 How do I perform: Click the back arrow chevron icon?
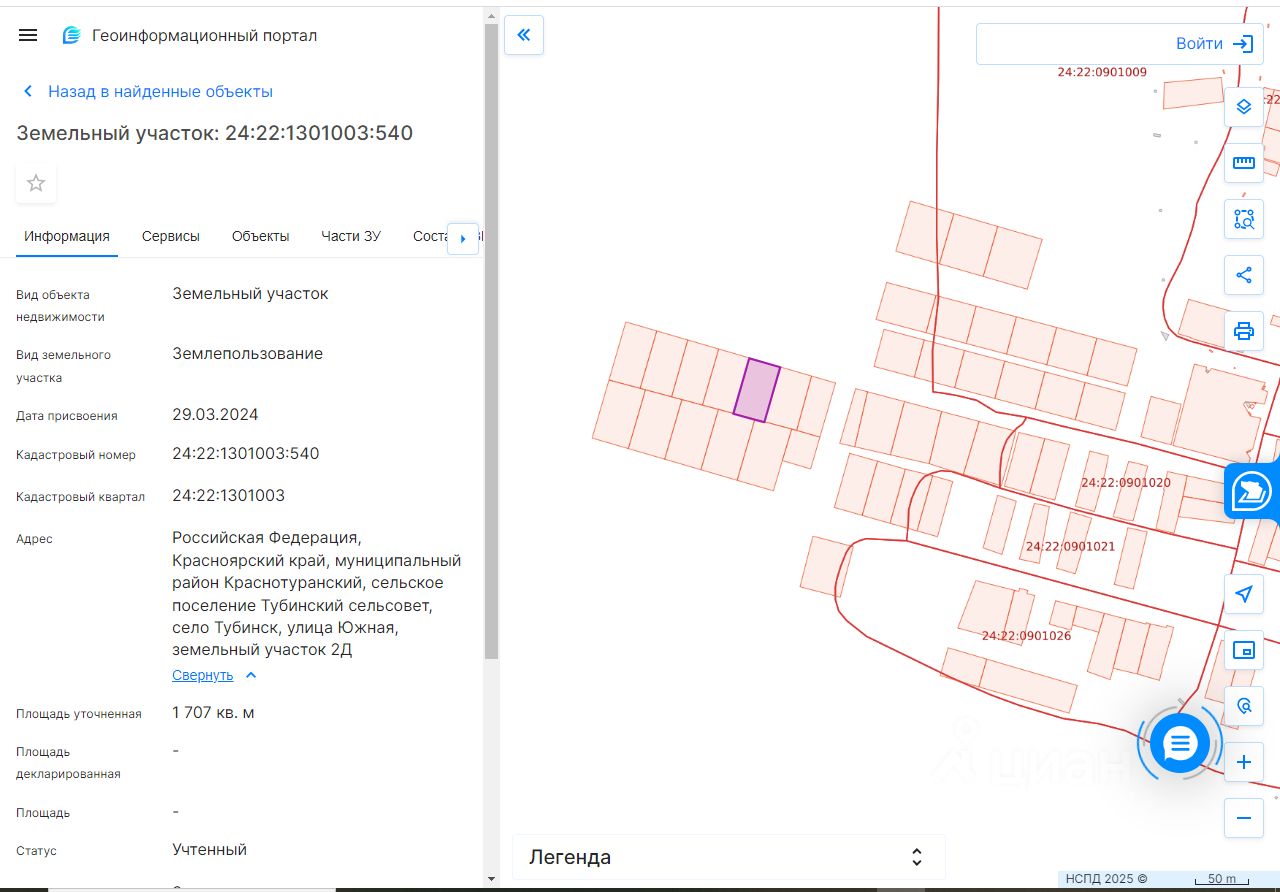tap(28, 91)
